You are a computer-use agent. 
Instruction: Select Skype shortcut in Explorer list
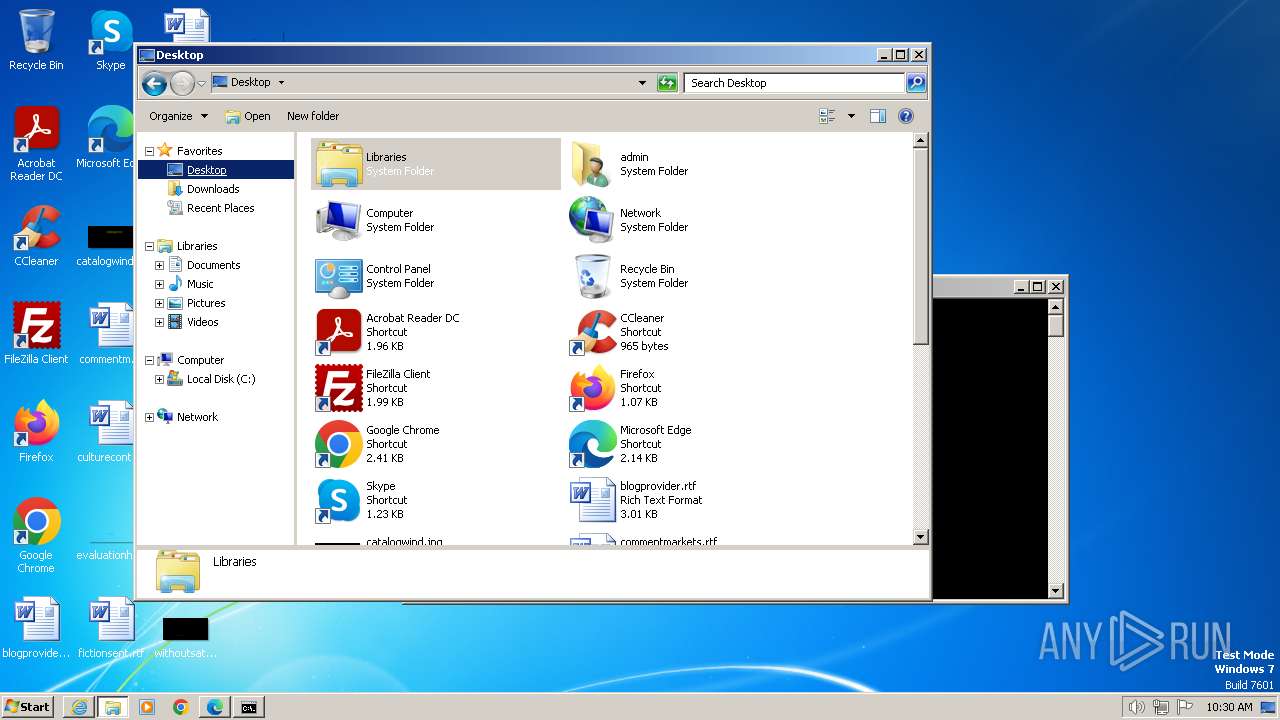338,500
